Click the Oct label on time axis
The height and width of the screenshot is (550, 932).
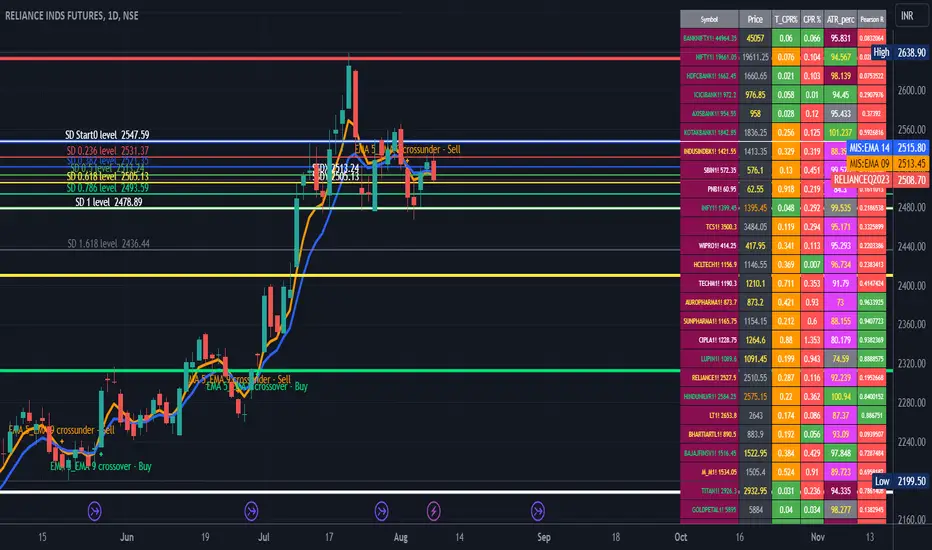point(681,537)
